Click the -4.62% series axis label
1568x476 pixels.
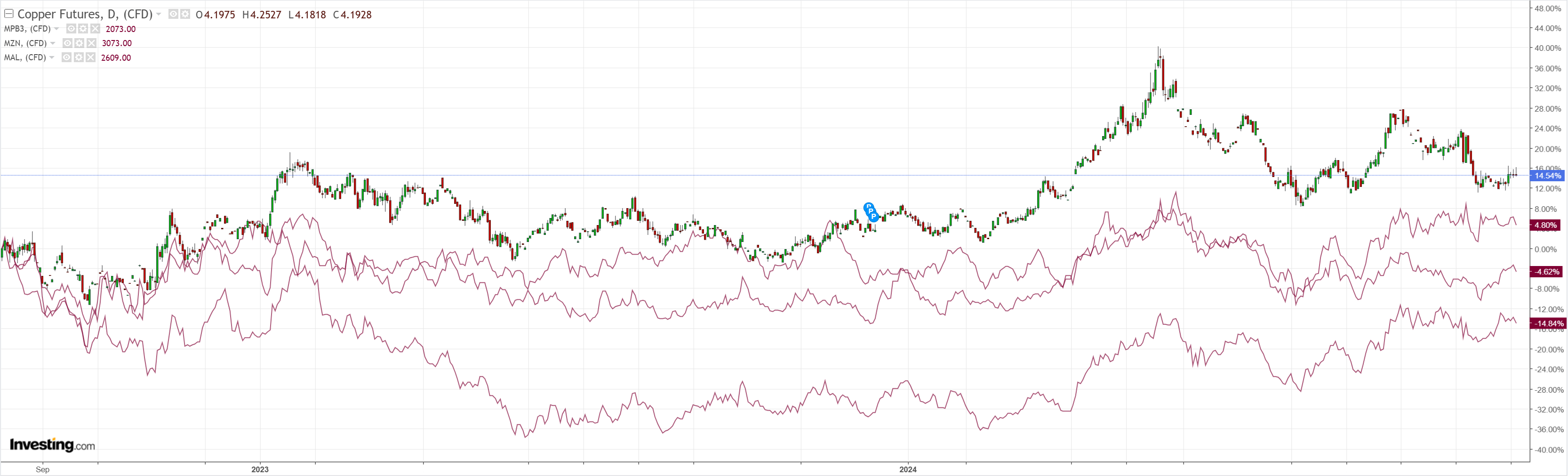click(1547, 272)
